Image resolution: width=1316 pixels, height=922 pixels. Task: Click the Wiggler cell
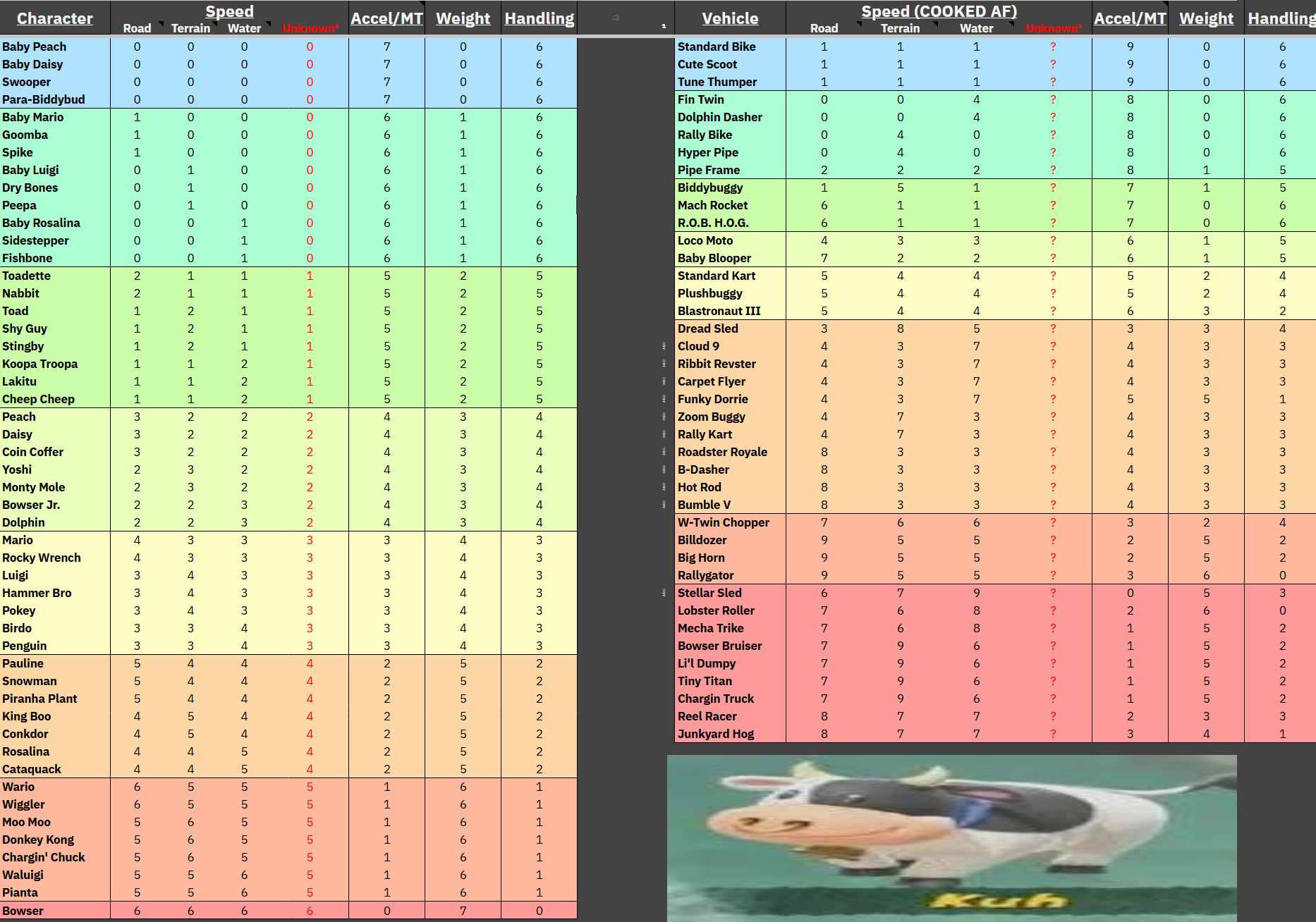click(x=55, y=804)
